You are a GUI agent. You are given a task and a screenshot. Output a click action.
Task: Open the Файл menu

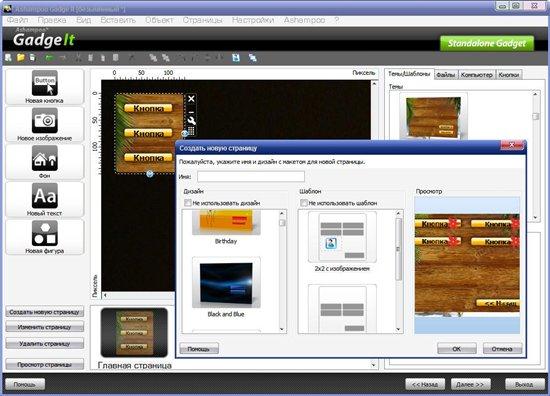point(18,20)
